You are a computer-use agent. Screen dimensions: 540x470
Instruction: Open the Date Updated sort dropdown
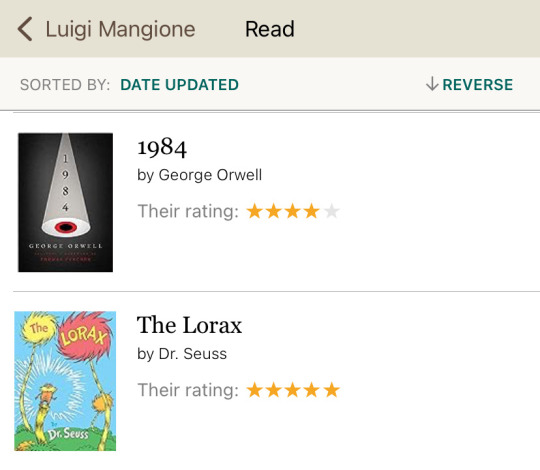179,85
